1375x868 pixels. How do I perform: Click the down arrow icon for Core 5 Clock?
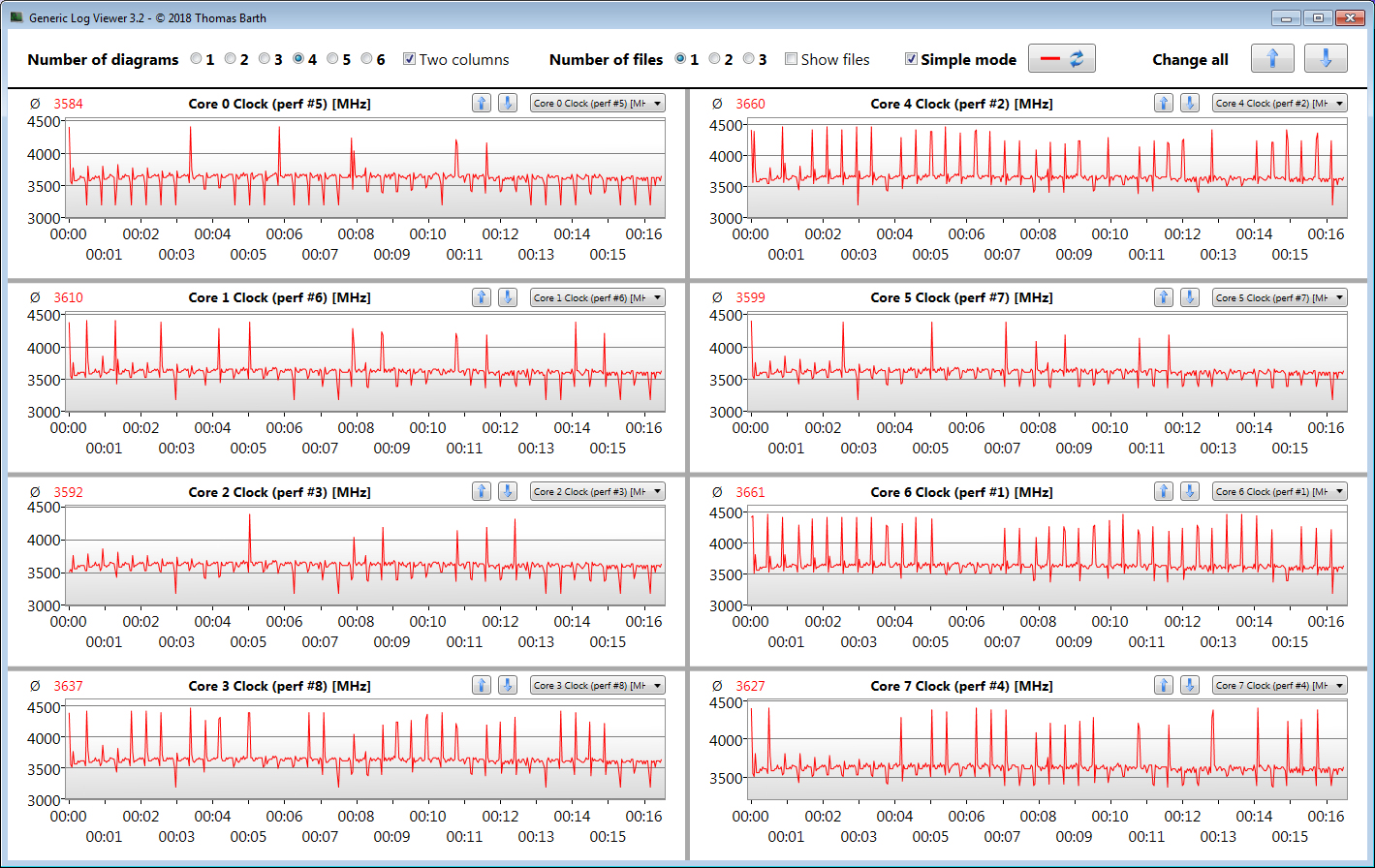(1189, 297)
